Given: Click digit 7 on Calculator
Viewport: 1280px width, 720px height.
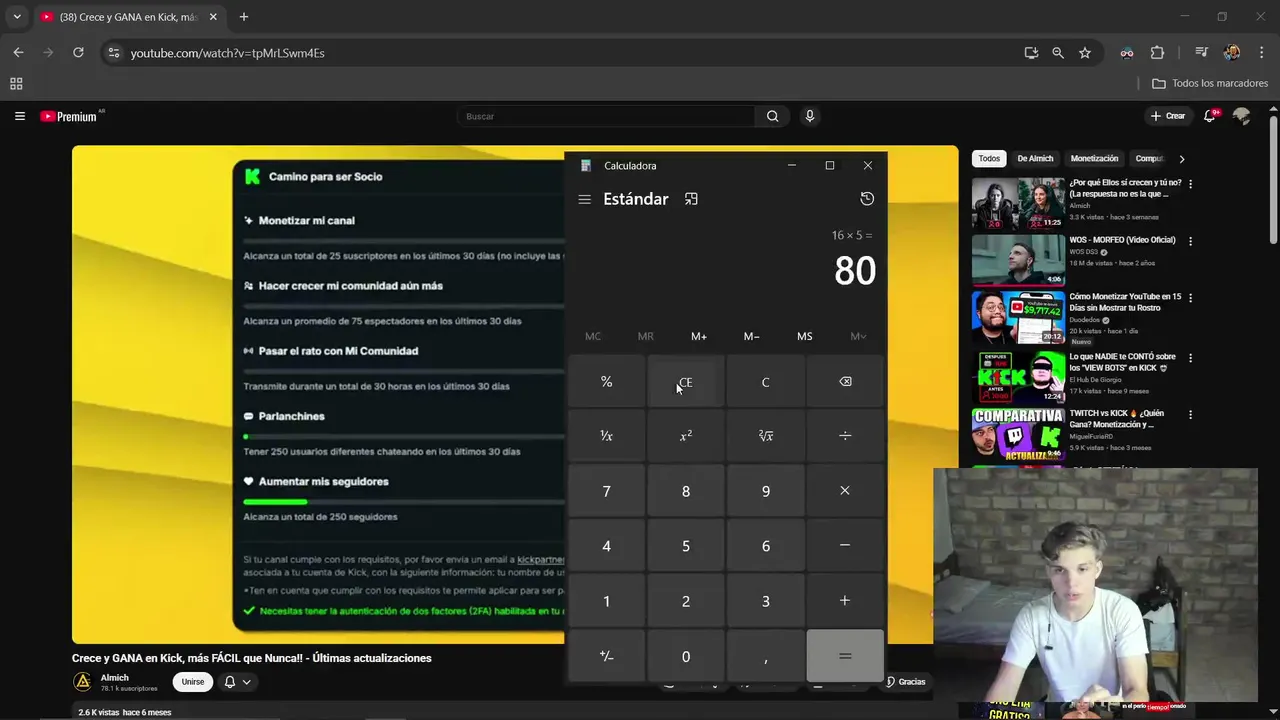Looking at the screenshot, I should [606, 491].
